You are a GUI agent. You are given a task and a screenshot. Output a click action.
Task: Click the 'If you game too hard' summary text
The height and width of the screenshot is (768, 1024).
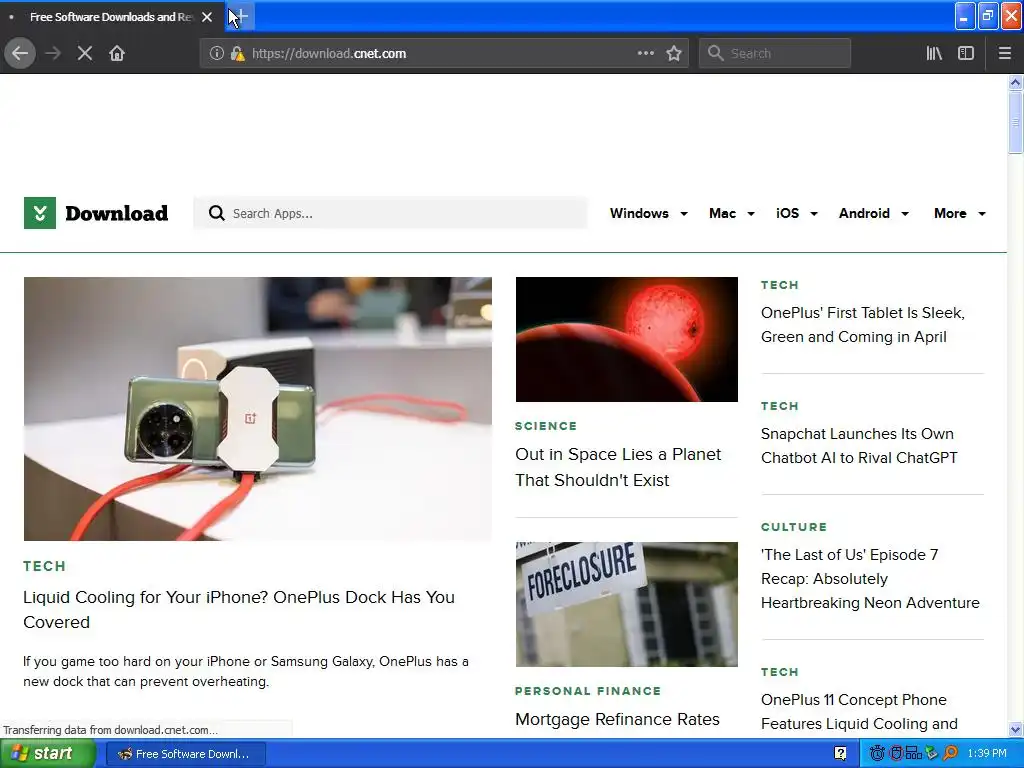[246, 671]
